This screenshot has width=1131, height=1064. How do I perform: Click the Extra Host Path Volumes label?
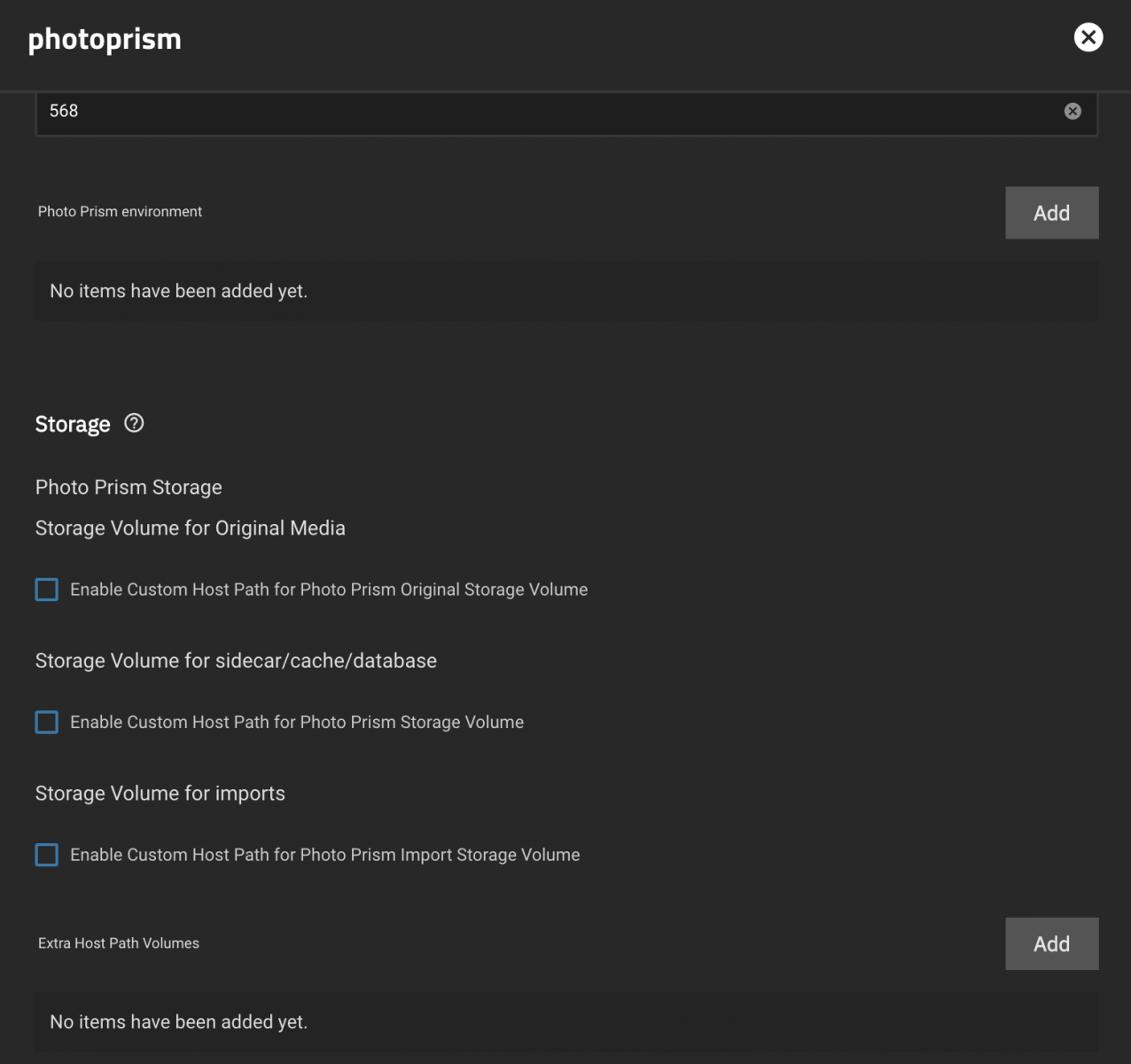click(119, 943)
